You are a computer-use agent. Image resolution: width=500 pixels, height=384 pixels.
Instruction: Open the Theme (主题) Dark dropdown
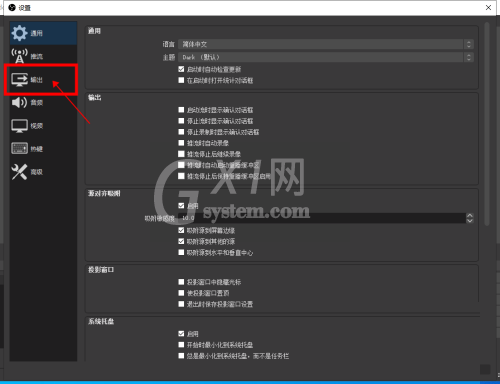click(x=326, y=57)
